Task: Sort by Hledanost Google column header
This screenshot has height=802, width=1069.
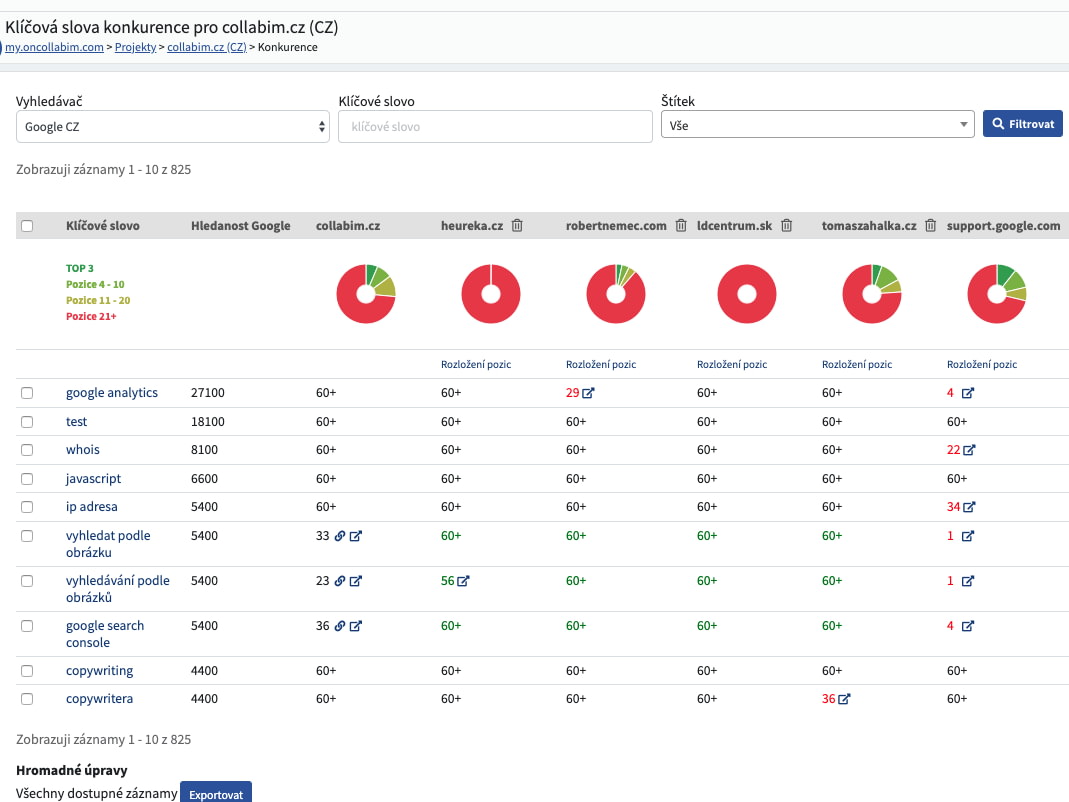Action: [x=241, y=226]
